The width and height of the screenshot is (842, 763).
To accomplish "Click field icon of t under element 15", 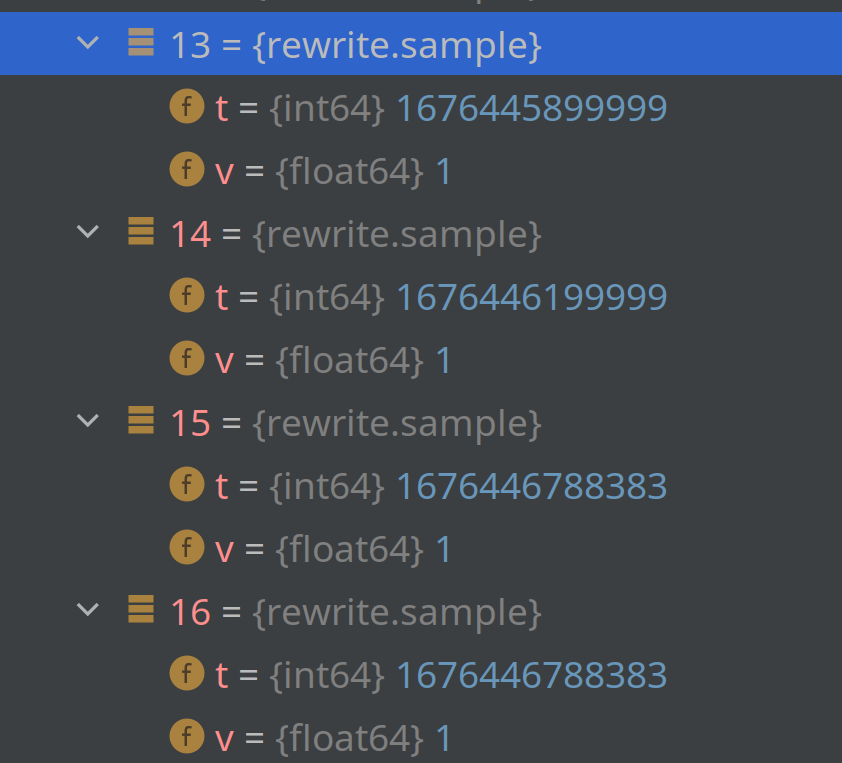I will click(x=187, y=484).
